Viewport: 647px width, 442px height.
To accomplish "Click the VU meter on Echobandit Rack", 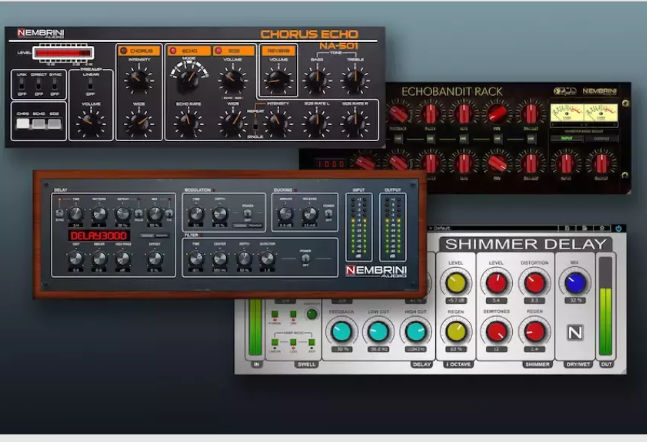I will pyautogui.click(x=584, y=113).
